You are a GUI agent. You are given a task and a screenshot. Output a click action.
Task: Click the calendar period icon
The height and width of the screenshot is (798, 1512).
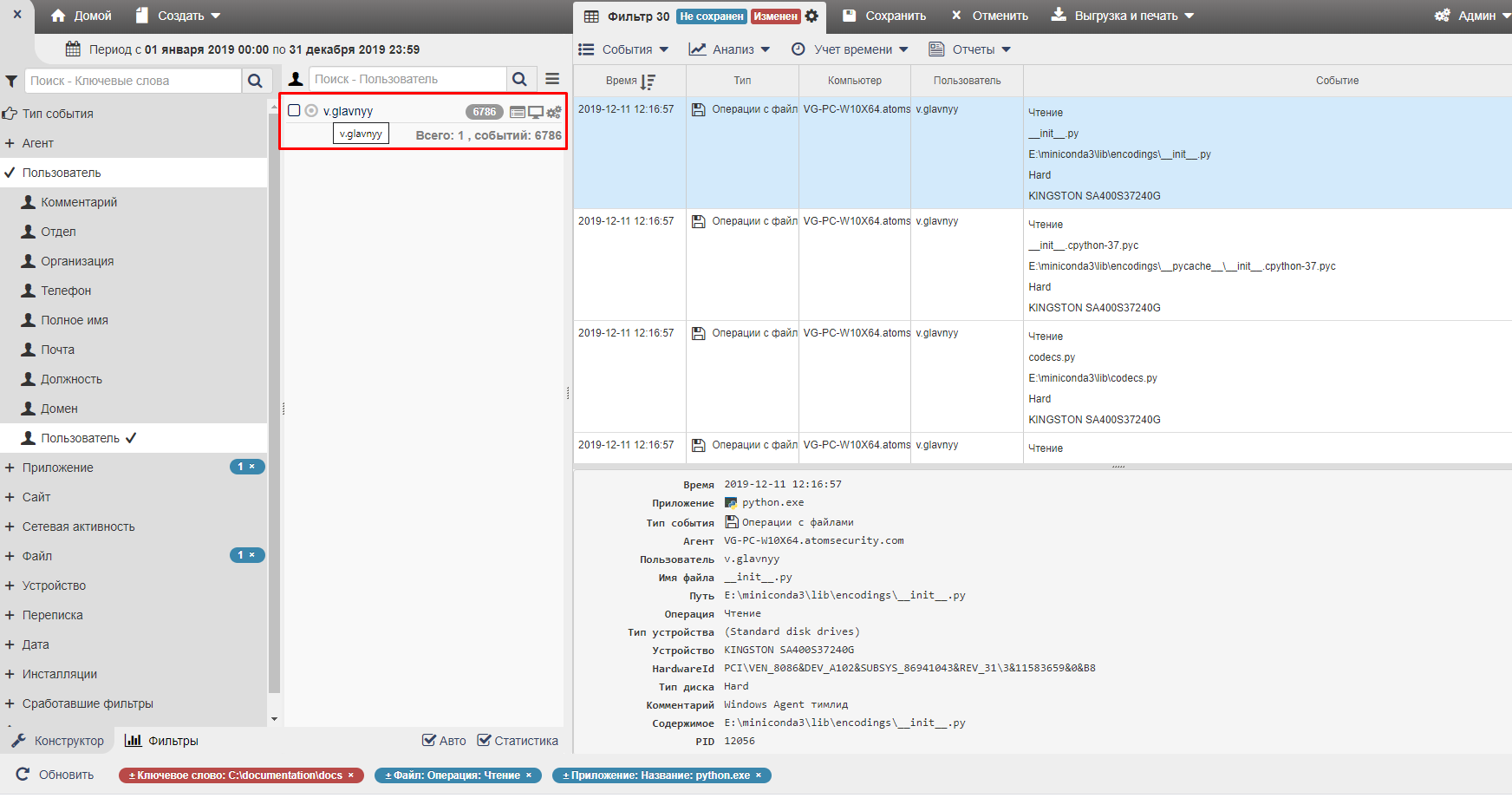coord(74,49)
